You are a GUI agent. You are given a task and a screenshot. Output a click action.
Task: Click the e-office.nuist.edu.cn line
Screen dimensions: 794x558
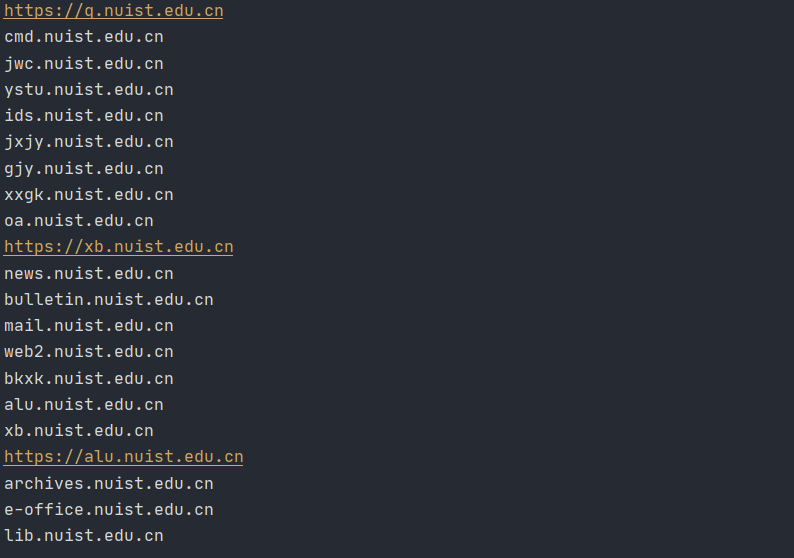tap(108, 509)
